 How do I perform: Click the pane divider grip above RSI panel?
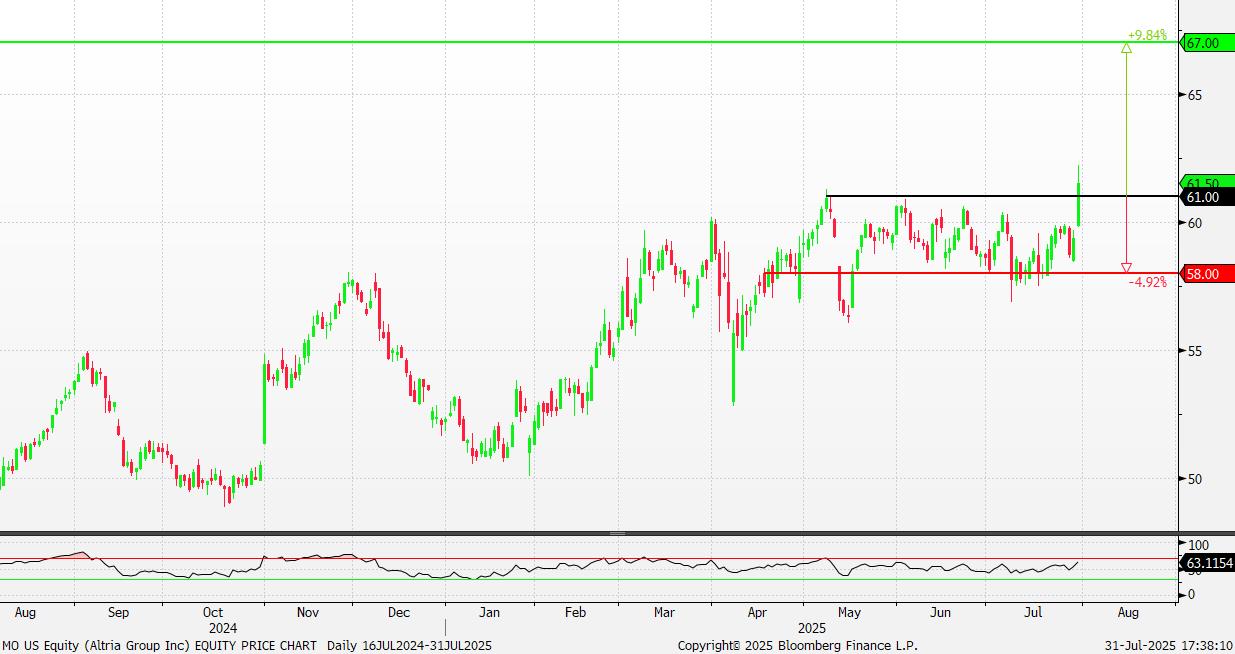pyautogui.click(x=617, y=534)
